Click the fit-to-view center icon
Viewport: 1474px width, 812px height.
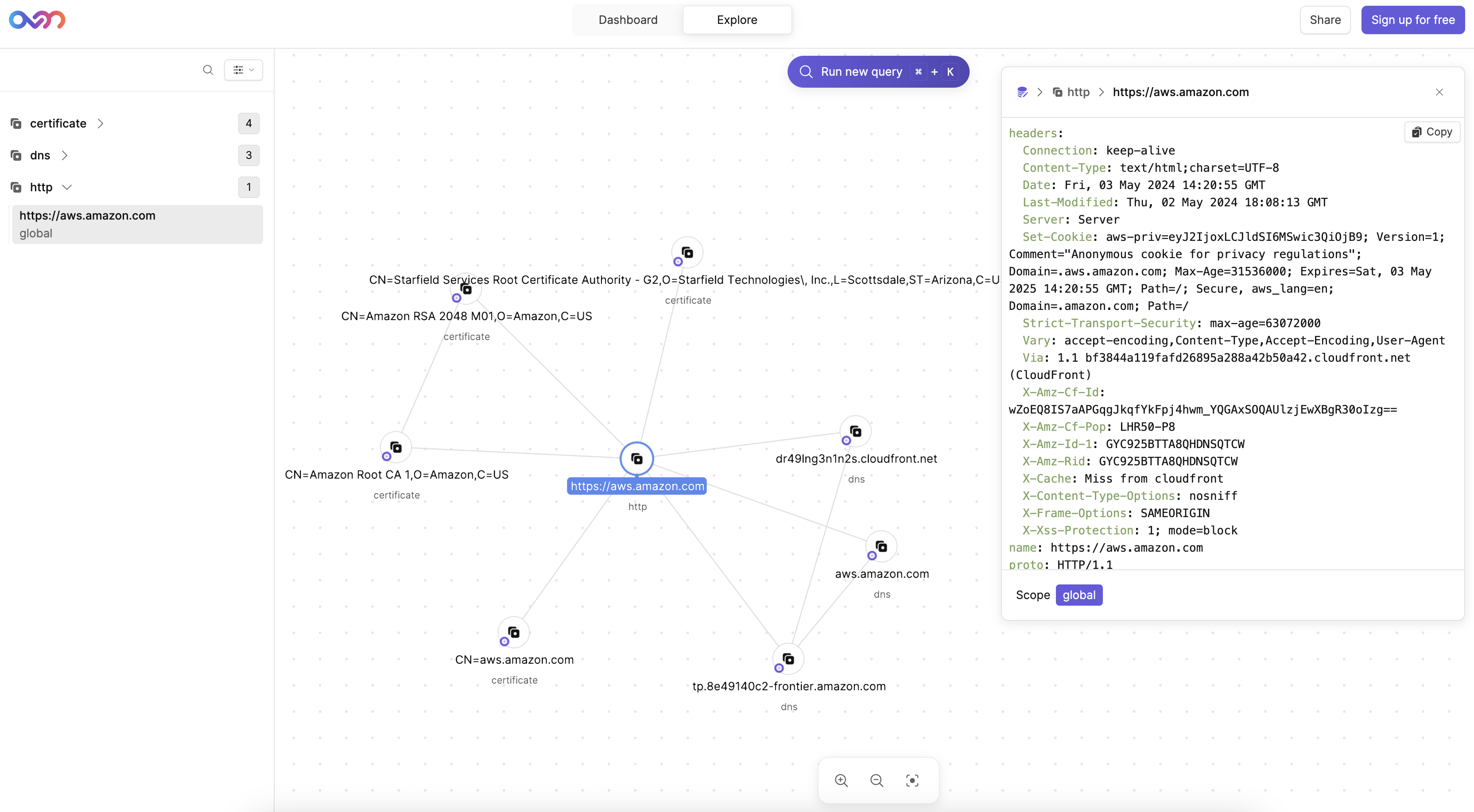pyautogui.click(x=912, y=781)
